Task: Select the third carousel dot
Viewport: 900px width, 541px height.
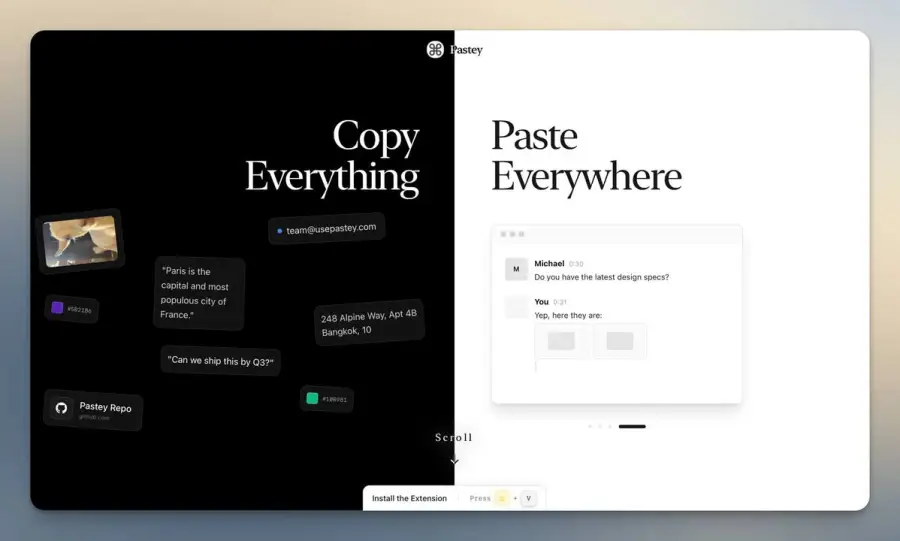Action: (610, 426)
